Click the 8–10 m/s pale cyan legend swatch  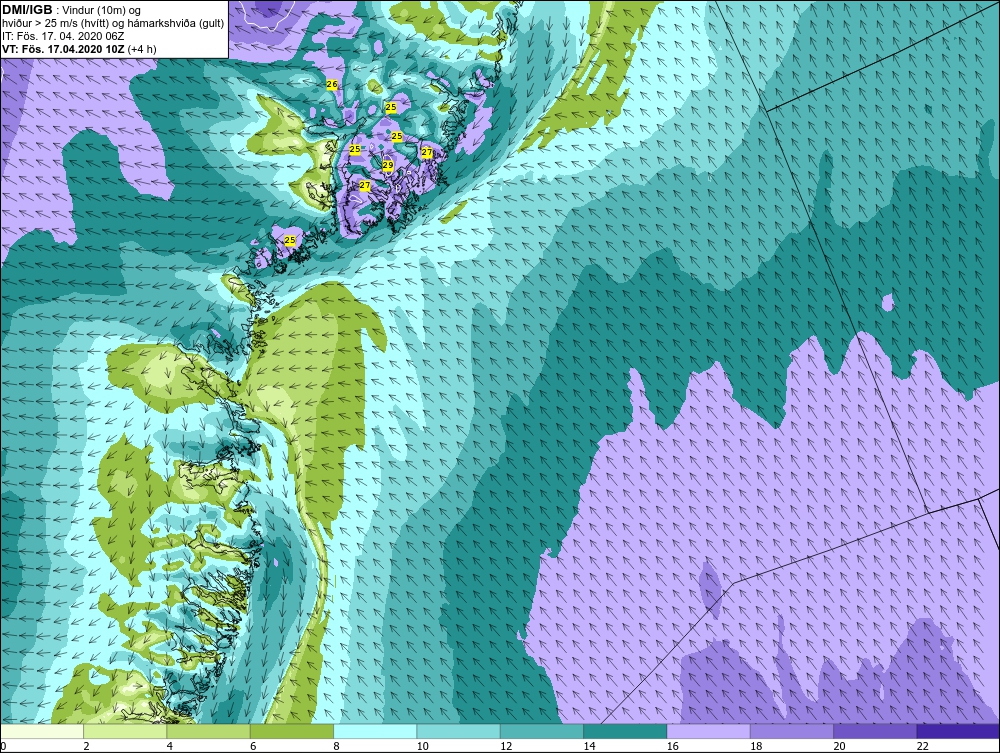(375, 731)
